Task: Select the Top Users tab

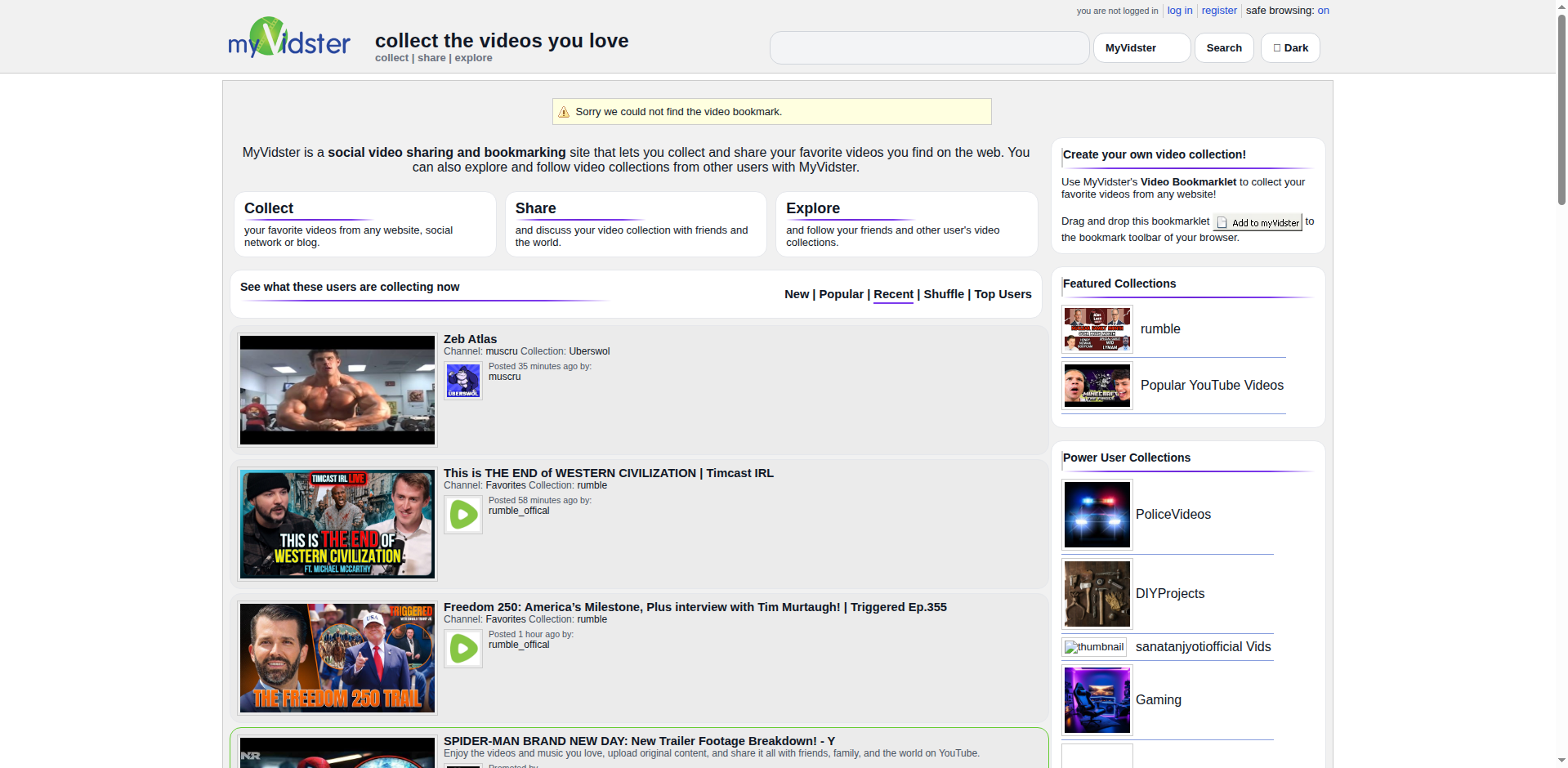Action: [x=1003, y=294]
